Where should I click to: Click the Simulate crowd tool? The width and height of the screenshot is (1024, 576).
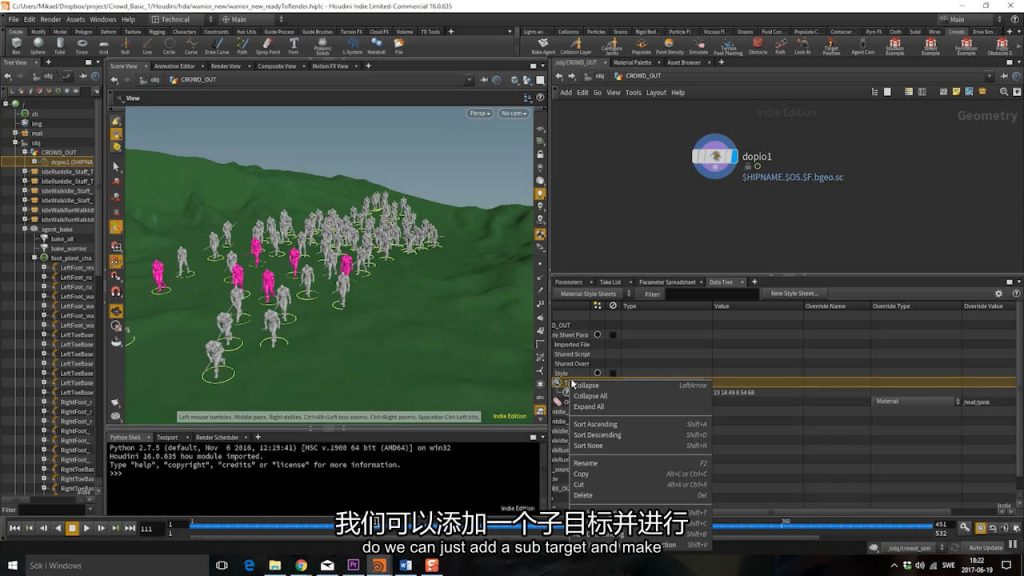[x=698, y=46]
